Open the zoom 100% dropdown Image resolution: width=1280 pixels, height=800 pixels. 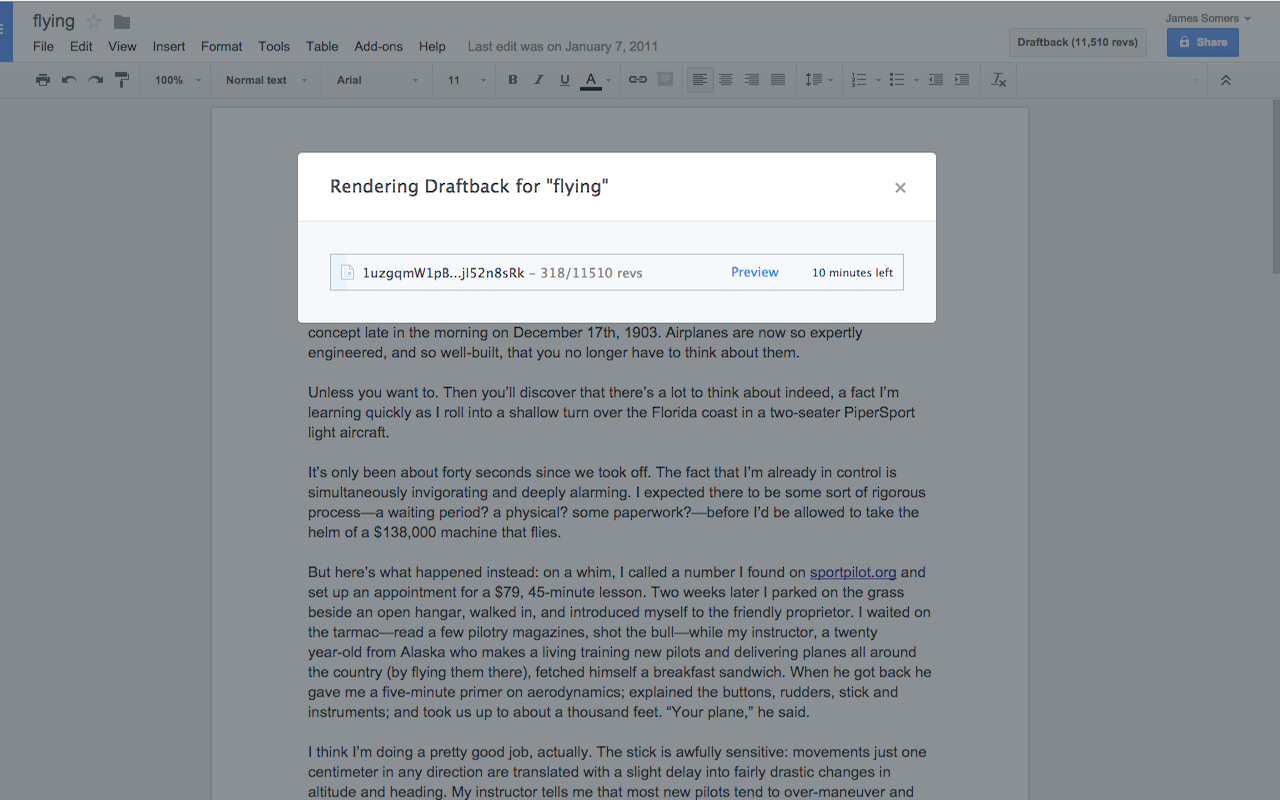(x=178, y=80)
